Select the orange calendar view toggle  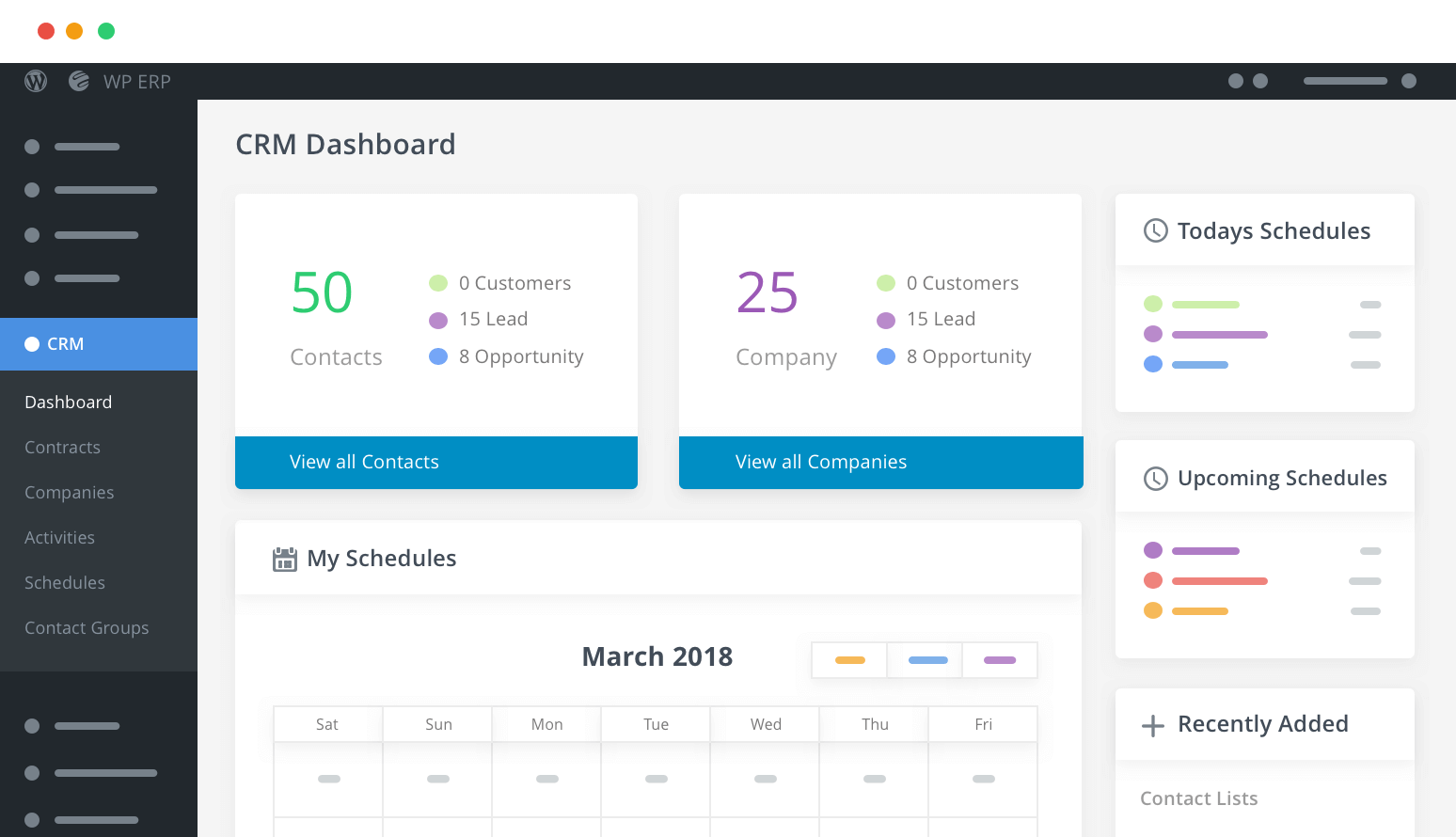click(x=849, y=660)
